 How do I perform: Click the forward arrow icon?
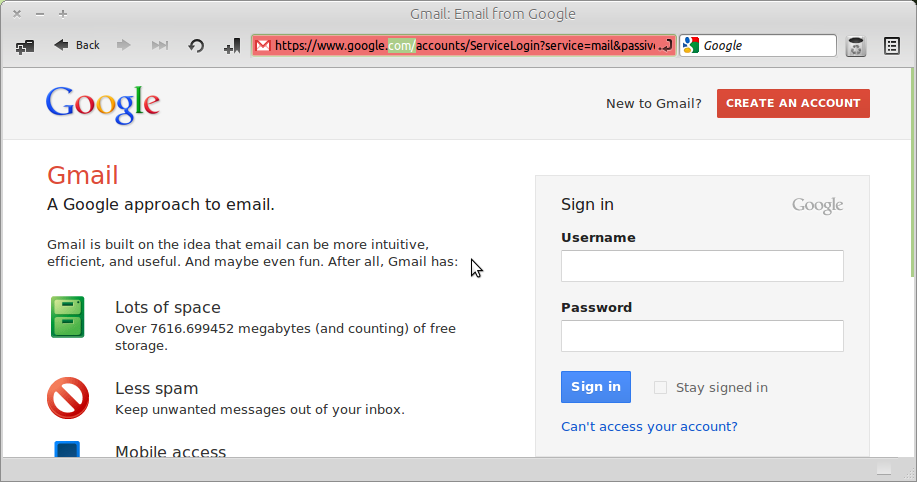click(x=123, y=45)
